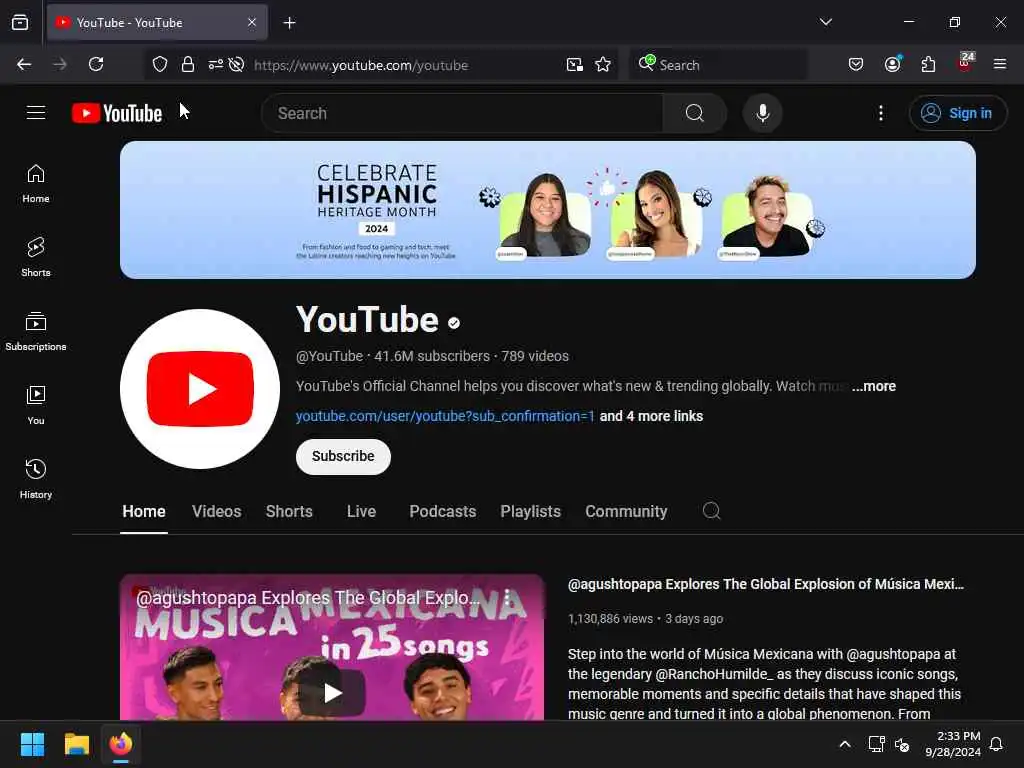Switch to the Live tab

(x=361, y=511)
